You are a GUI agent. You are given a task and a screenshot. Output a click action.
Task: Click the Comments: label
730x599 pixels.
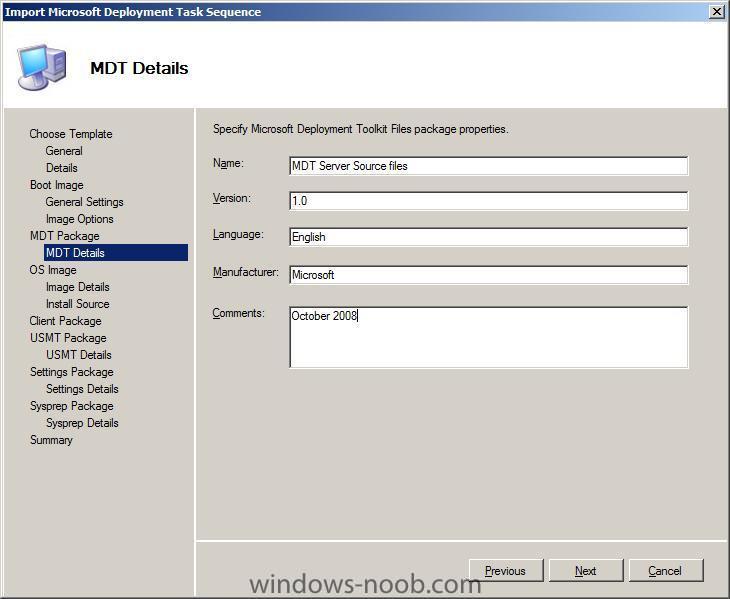[238, 313]
